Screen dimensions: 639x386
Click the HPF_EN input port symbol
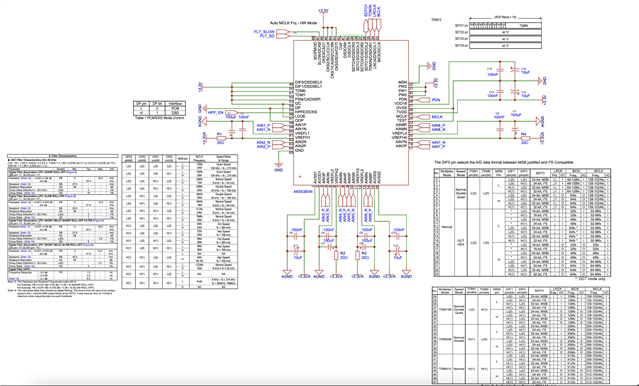coord(231,112)
